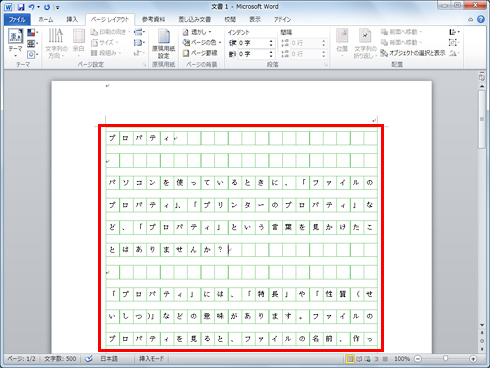Viewport: 490px width, 368px height.
Task: Click the ページ: 1/2 page indicator
Action: point(21,359)
